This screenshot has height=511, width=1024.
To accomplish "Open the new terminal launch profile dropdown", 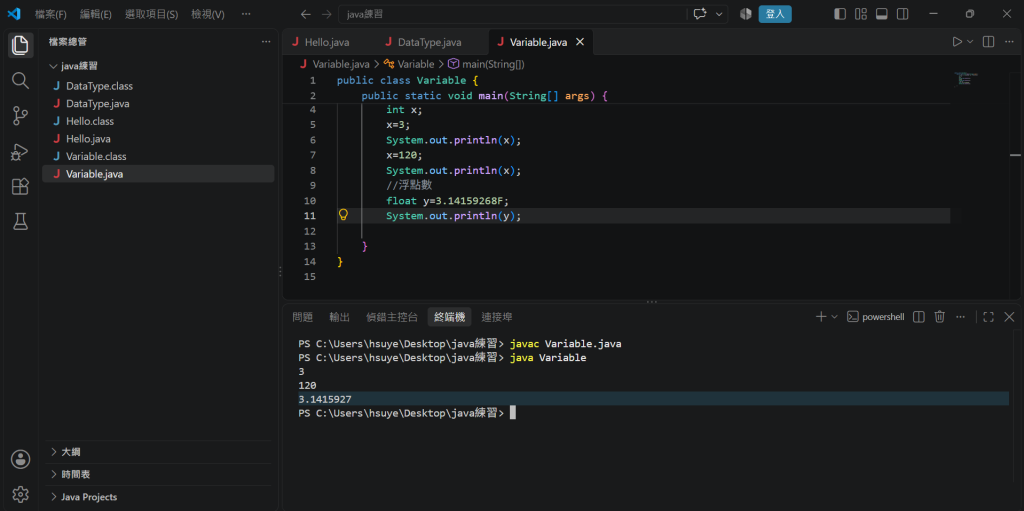I will coord(834,317).
